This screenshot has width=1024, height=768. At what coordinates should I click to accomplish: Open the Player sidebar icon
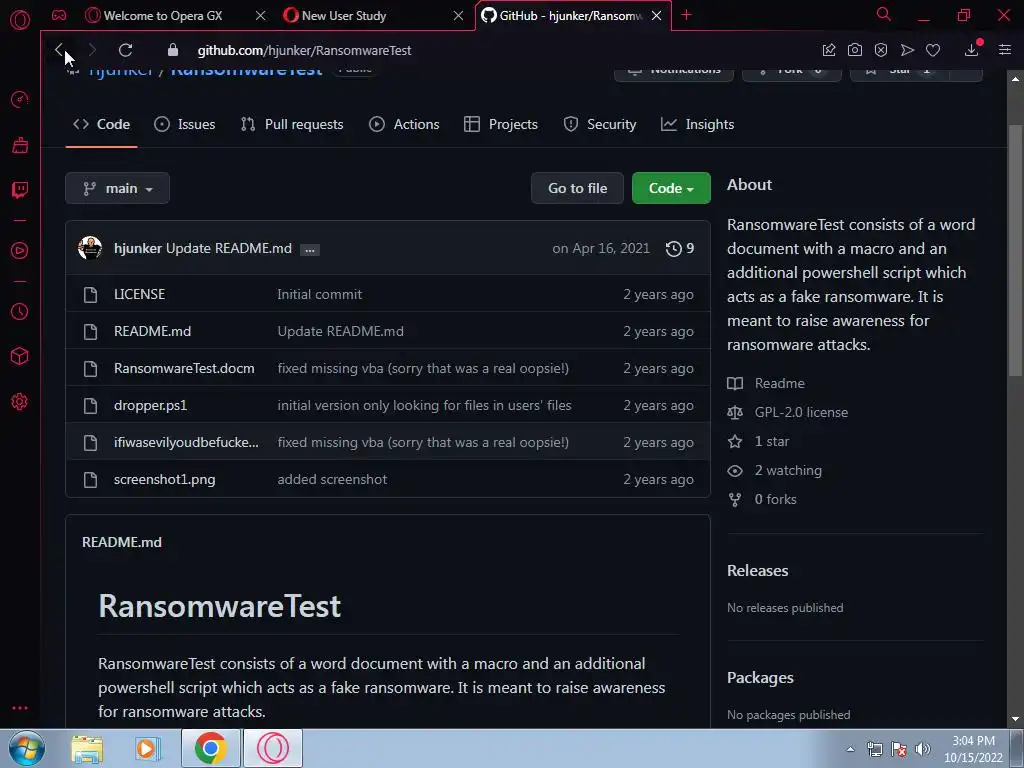(20, 251)
